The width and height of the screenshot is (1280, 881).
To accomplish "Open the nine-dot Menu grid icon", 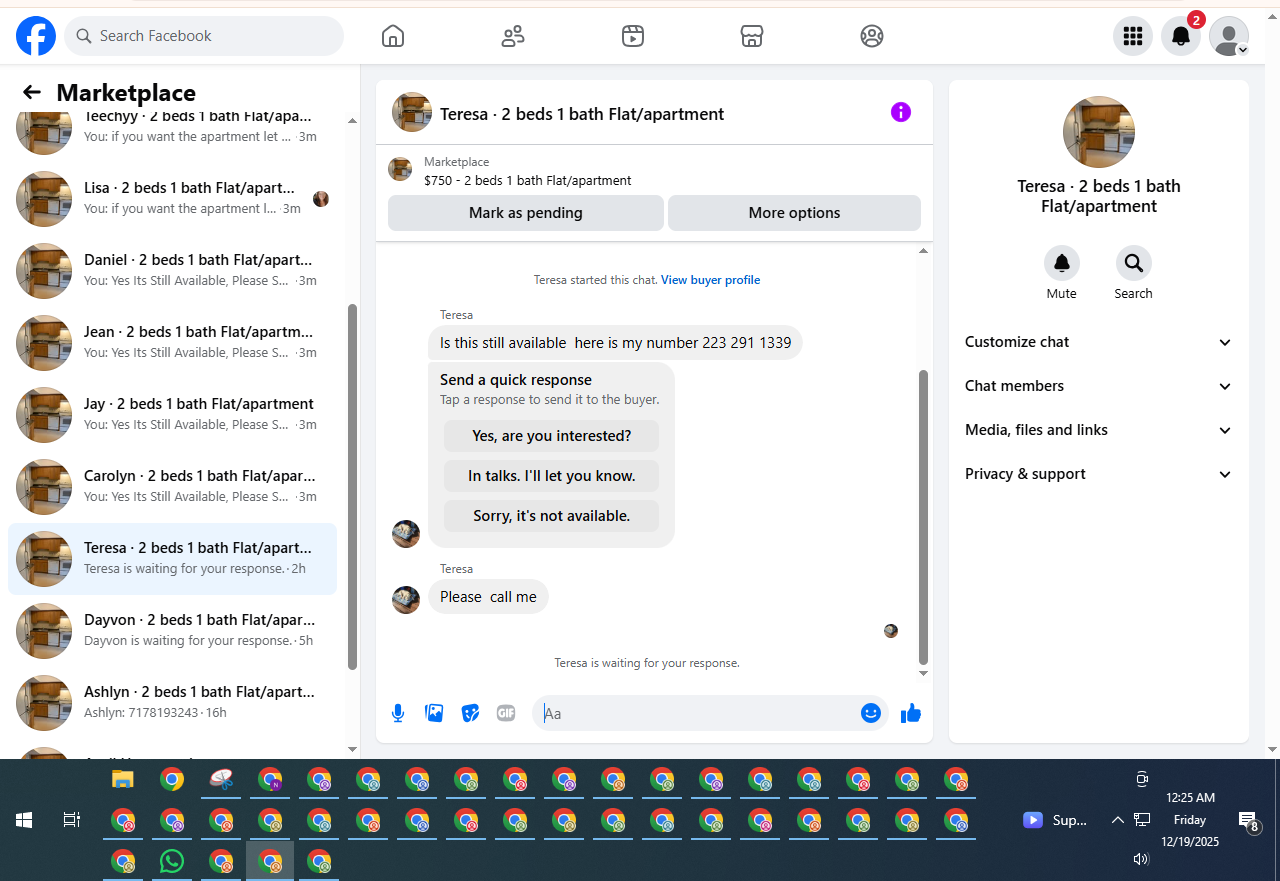I will (1133, 36).
